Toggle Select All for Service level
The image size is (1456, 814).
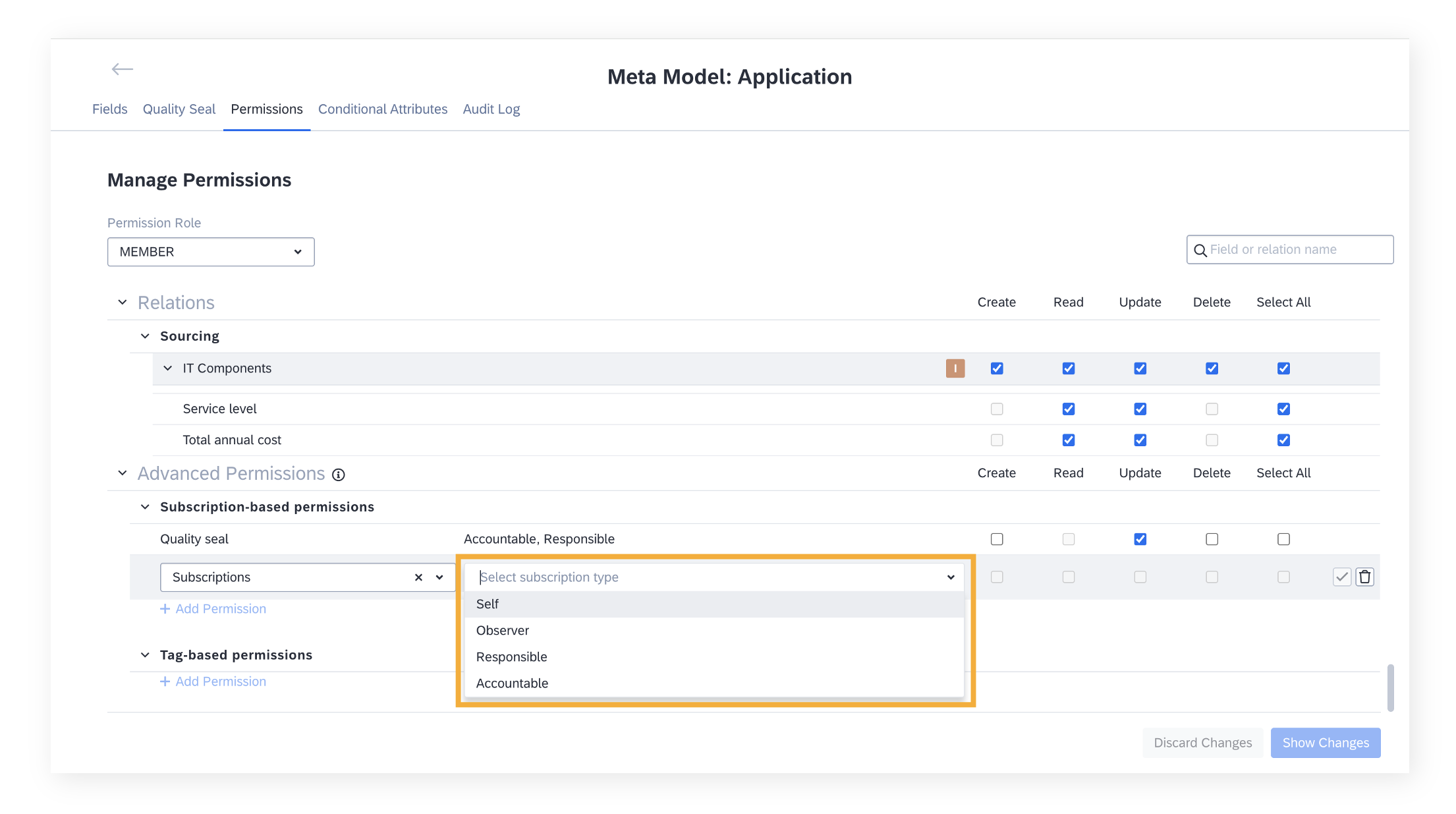[x=1284, y=409]
